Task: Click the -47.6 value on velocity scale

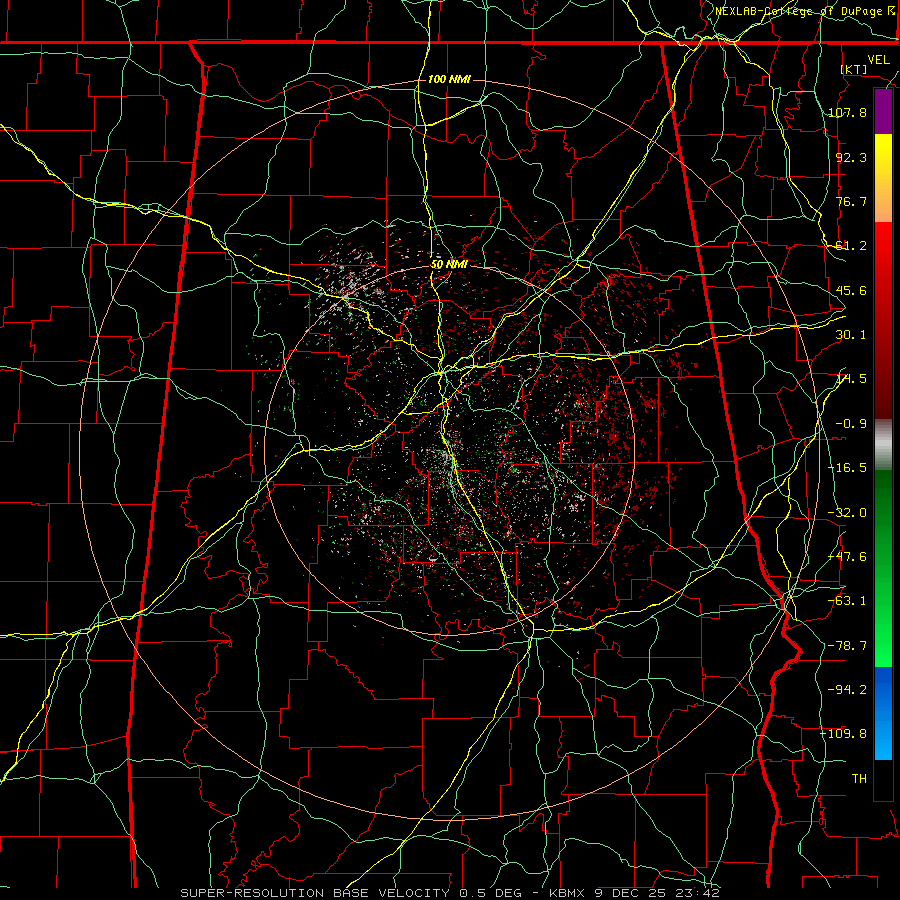Action: click(x=847, y=557)
